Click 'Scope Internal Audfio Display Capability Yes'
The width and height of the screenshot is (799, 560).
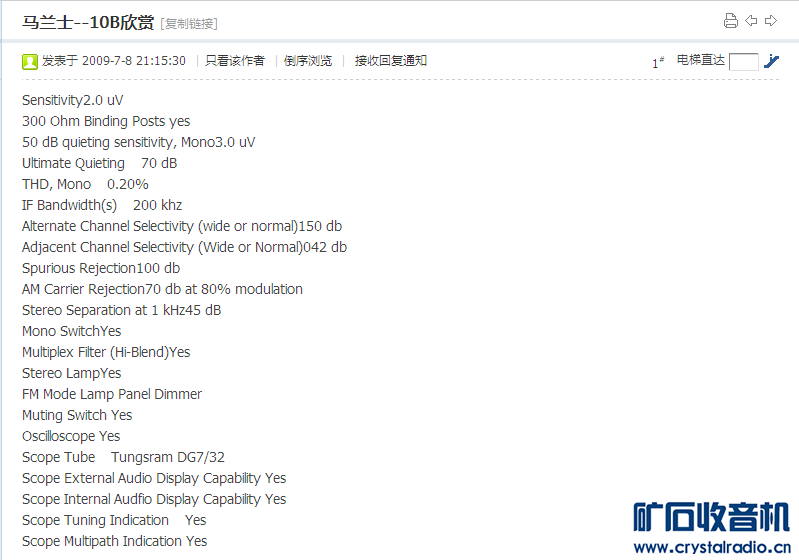[154, 499]
